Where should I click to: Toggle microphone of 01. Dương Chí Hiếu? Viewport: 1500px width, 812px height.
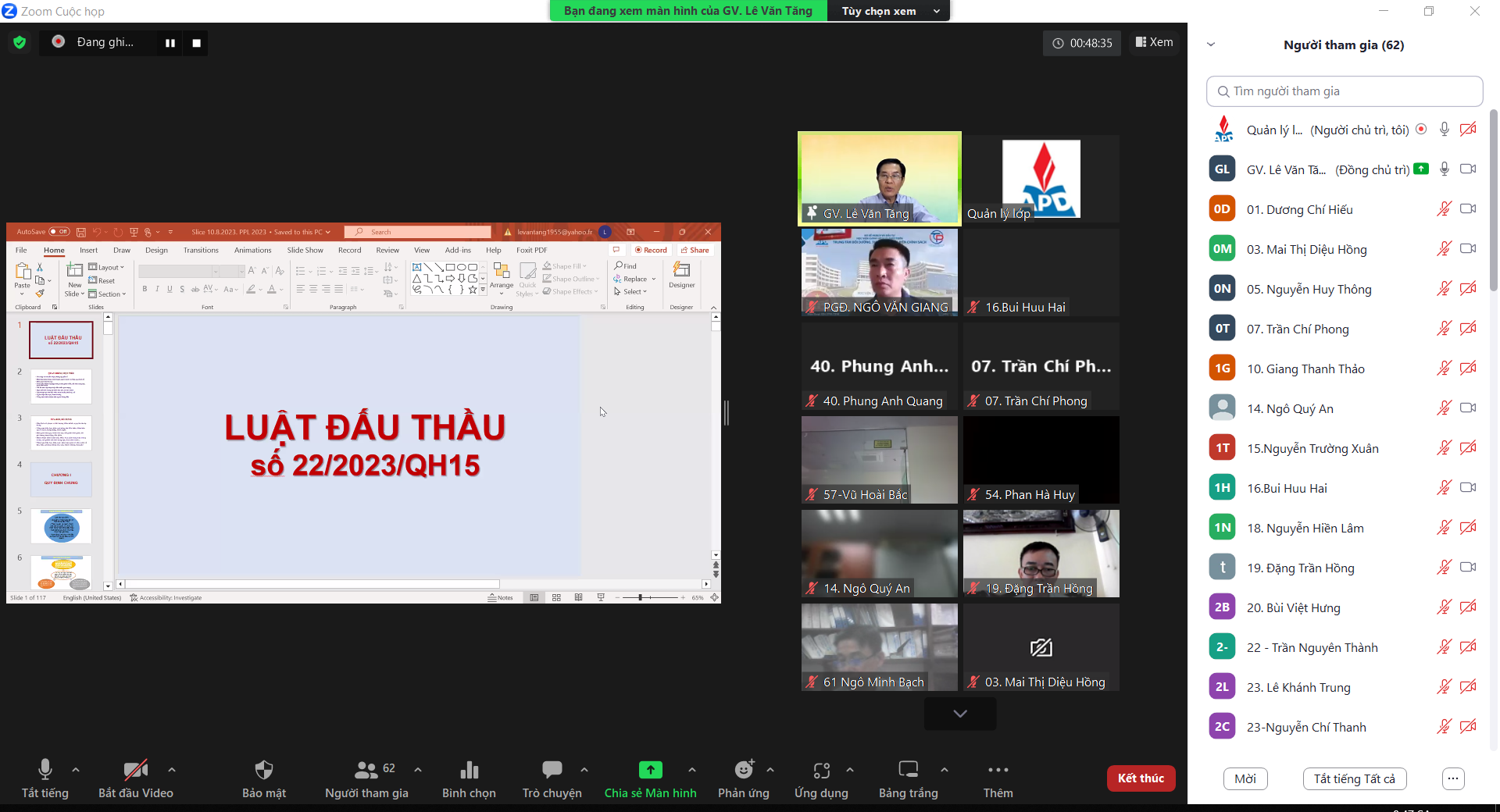[x=1444, y=209]
